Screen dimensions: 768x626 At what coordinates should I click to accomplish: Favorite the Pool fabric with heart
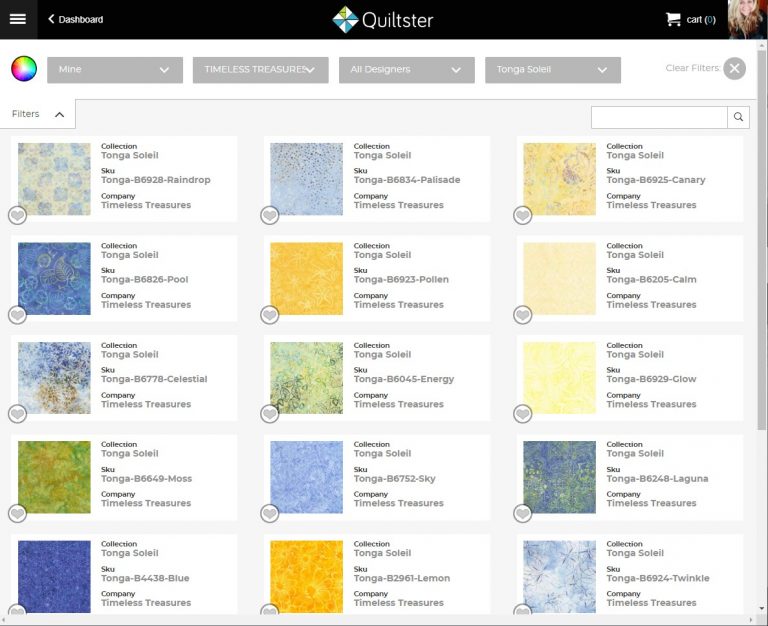point(18,315)
